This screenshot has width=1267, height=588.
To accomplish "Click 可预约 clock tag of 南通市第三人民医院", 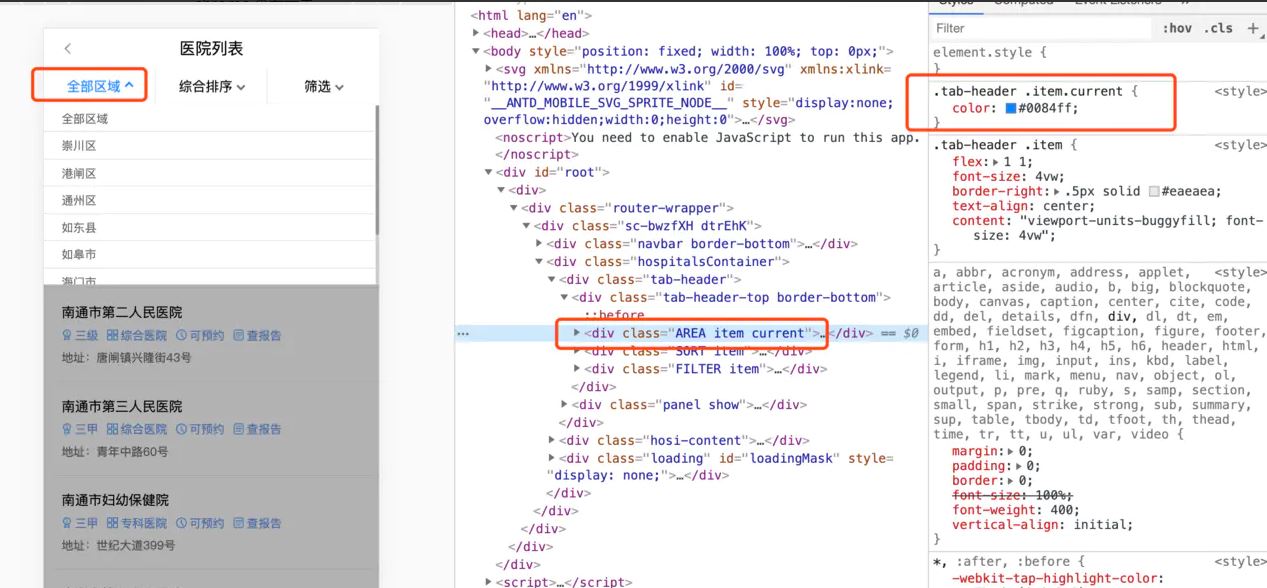I will click(x=200, y=429).
